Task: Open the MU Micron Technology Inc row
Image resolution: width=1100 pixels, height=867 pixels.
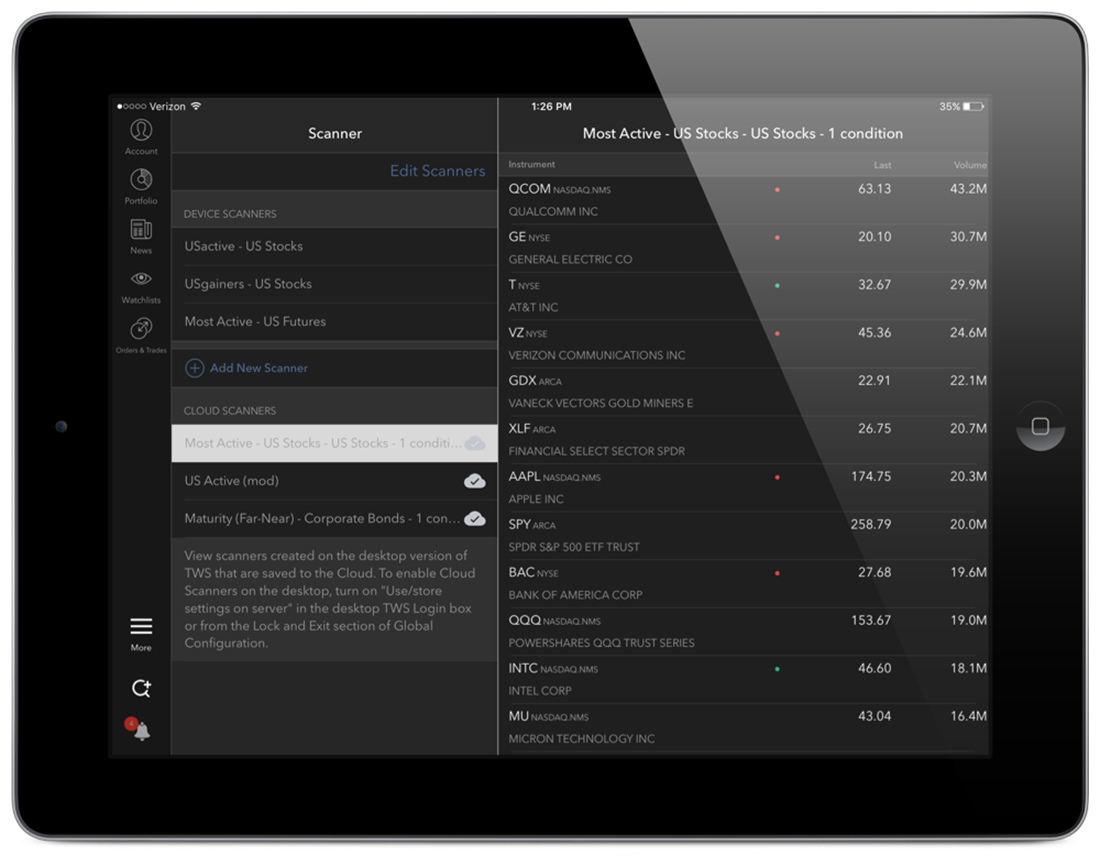Action: (x=744, y=727)
